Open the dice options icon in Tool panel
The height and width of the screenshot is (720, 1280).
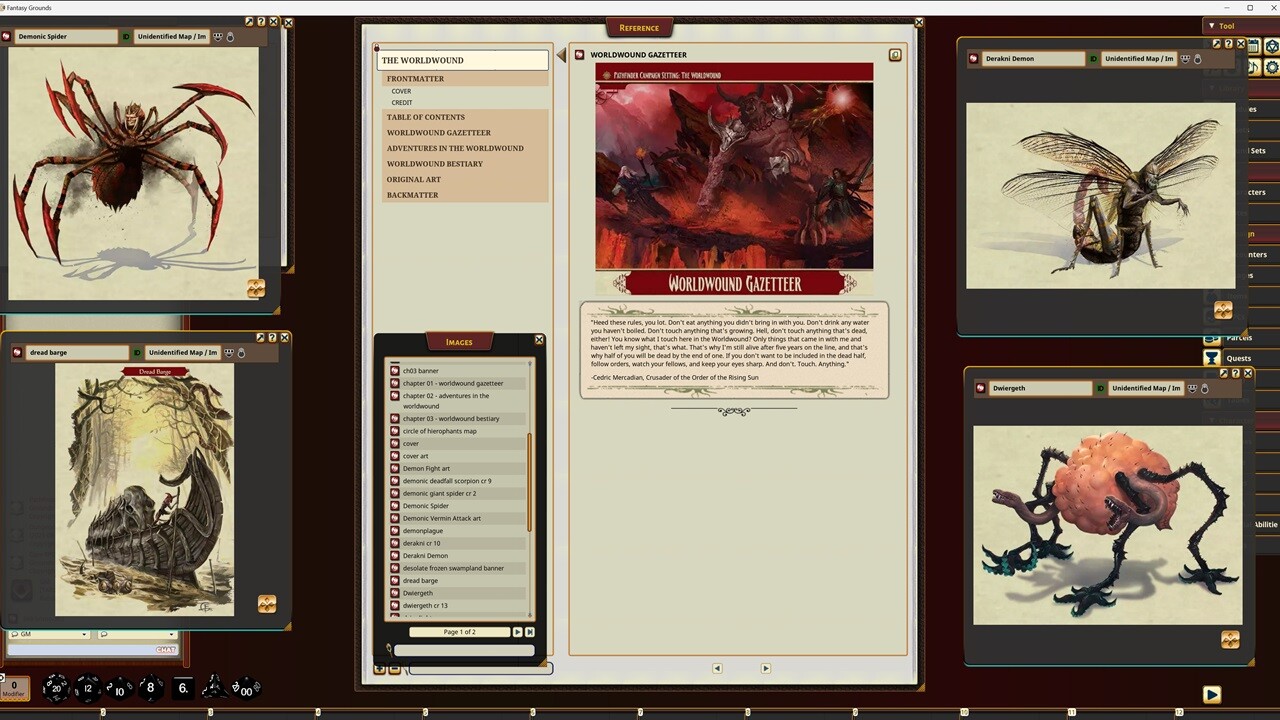tap(1272, 46)
